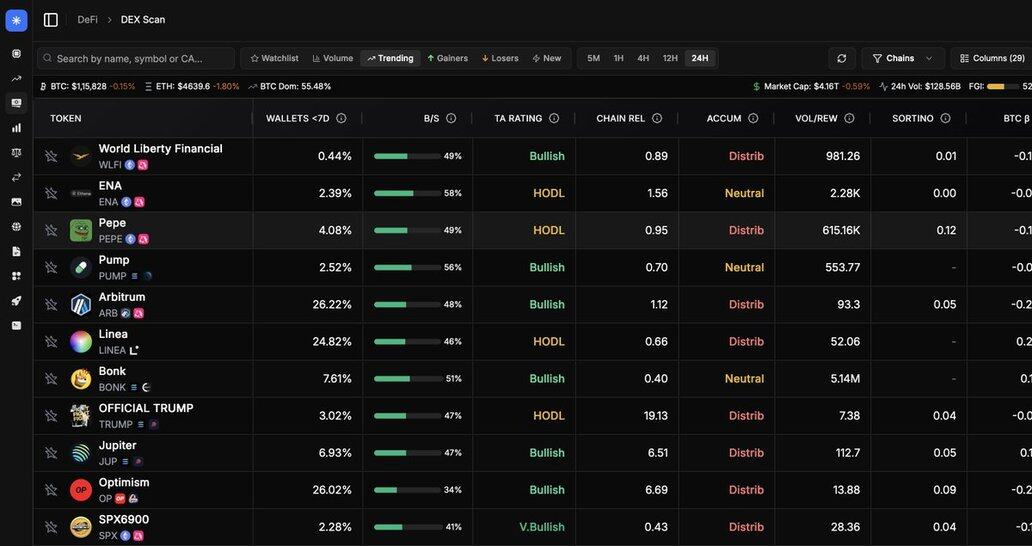Expand the Chains filter dropdown
The image size is (1032, 546).
coord(903,59)
